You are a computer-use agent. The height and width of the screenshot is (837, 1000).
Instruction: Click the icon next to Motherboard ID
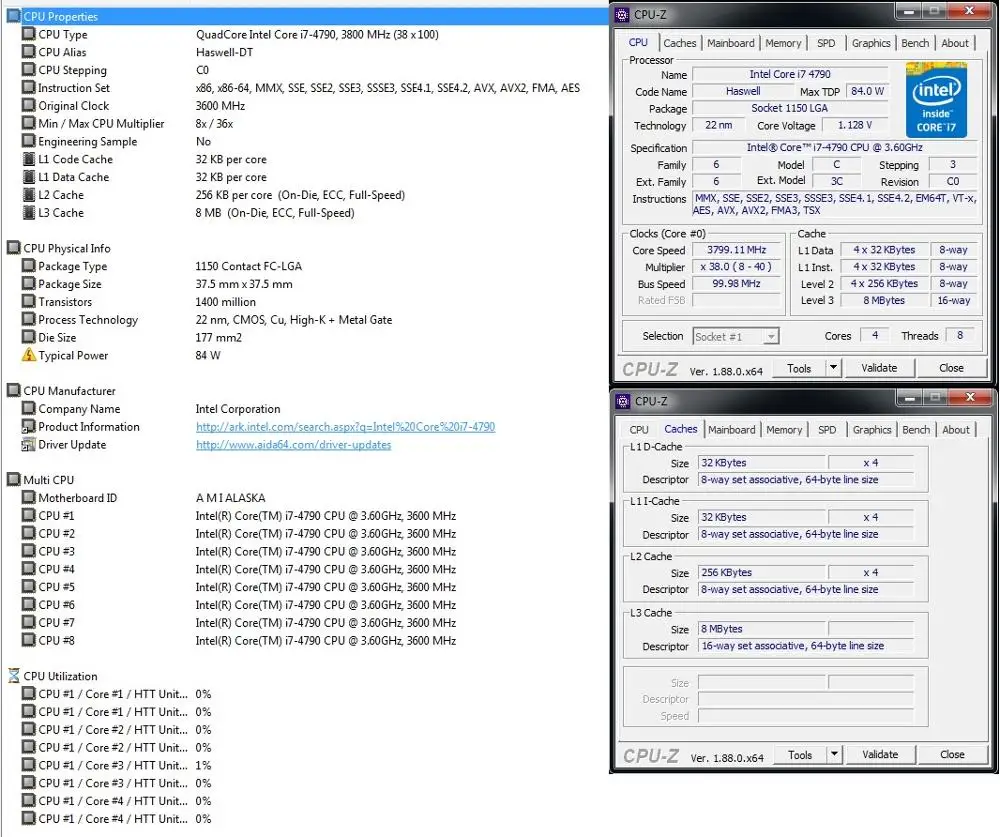click(29, 498)
